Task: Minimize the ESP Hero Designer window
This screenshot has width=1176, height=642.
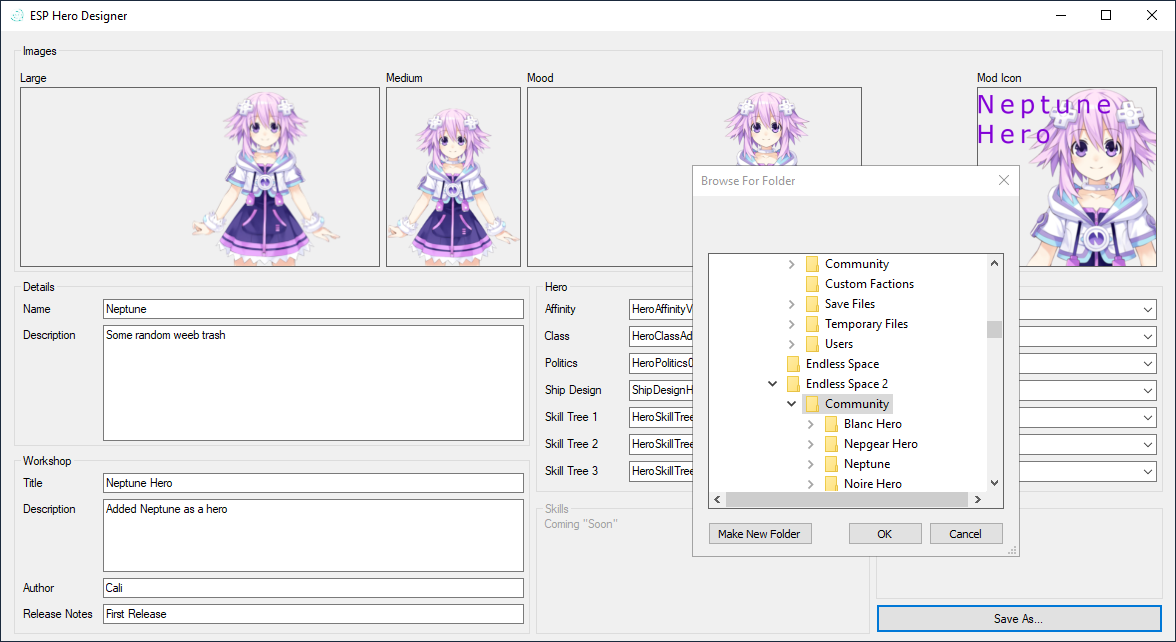Action: click(x=1060, y=15)
